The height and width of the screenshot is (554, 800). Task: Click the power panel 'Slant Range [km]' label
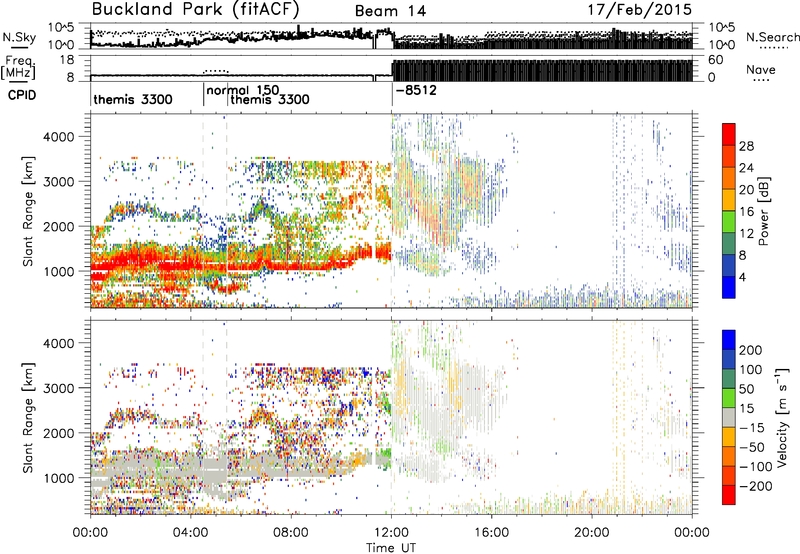click(28, 211)
